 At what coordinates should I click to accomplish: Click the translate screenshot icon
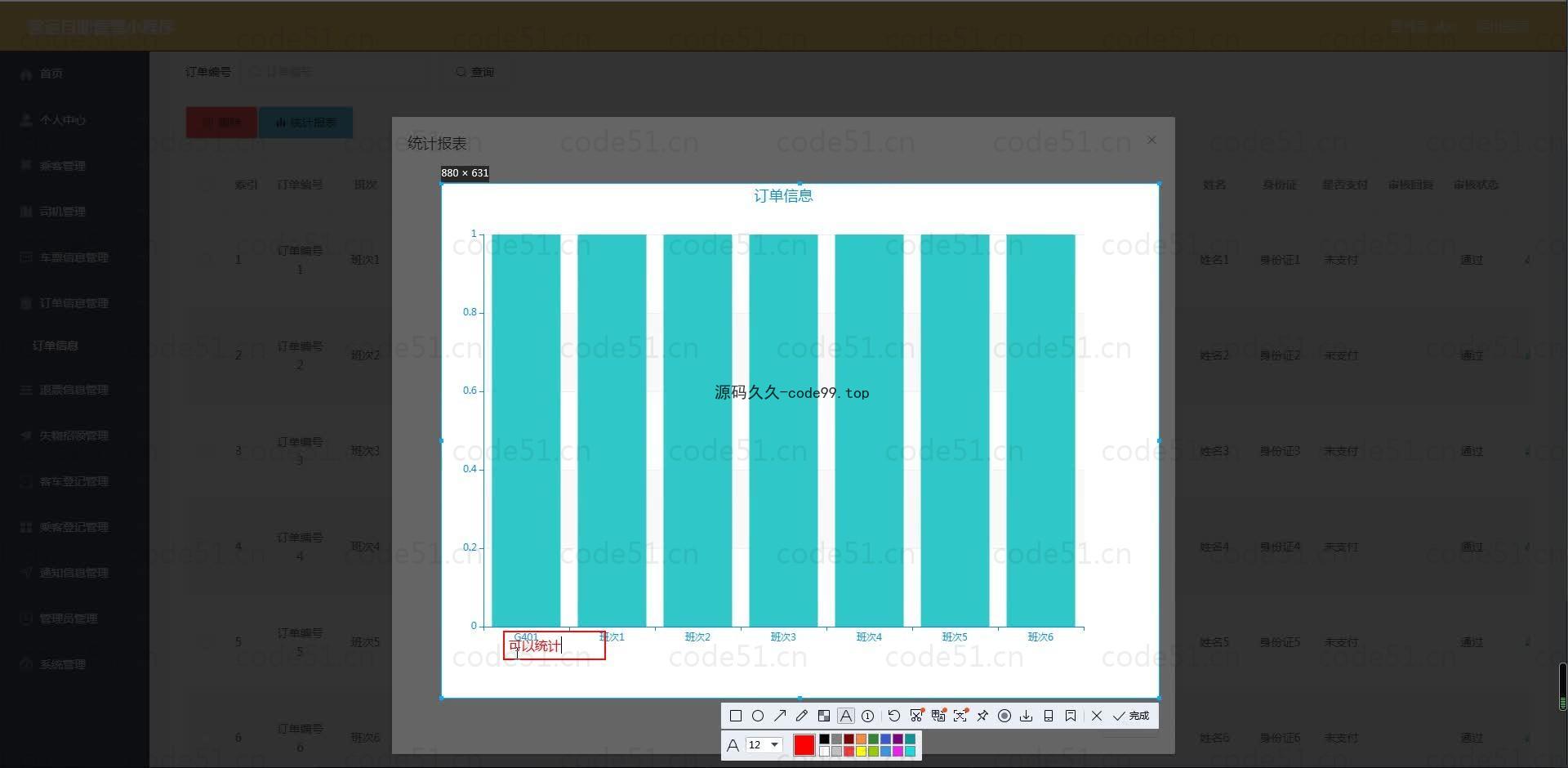(x=938, y=716)
